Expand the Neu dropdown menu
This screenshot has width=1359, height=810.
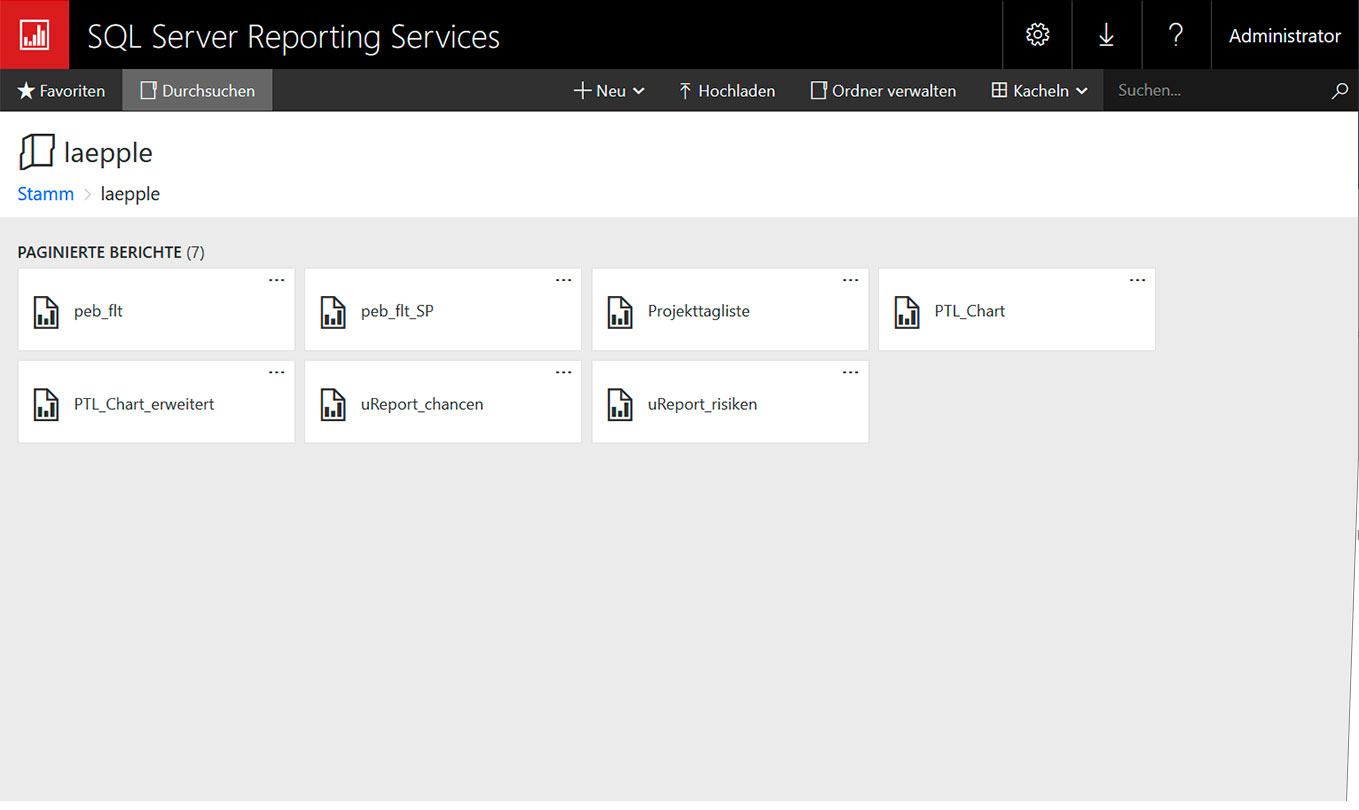(x=609, y=91)
